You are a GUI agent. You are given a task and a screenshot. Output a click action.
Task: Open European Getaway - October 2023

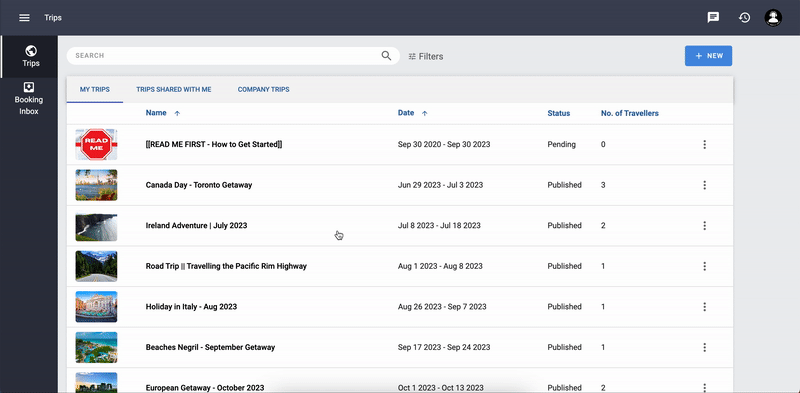point(205,387)
